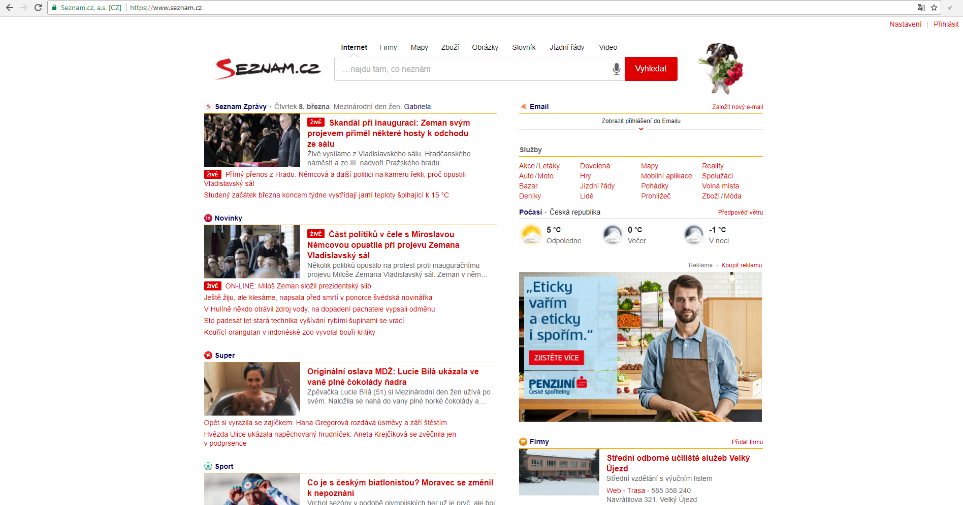
Task: Bookmark page with star icon
Action: click(934, 7)
